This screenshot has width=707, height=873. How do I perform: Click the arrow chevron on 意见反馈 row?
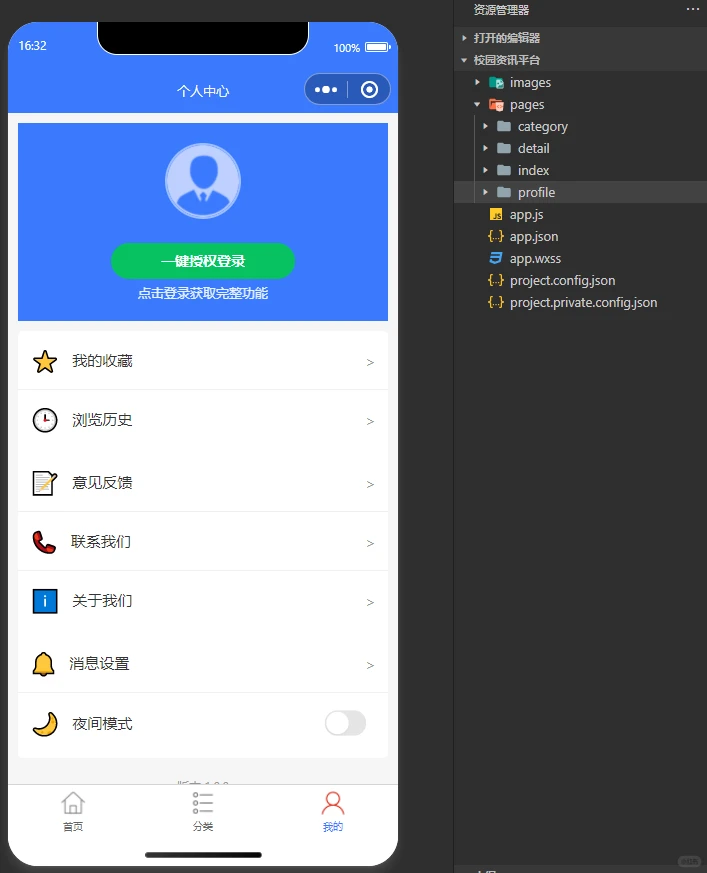pos(370,484)
